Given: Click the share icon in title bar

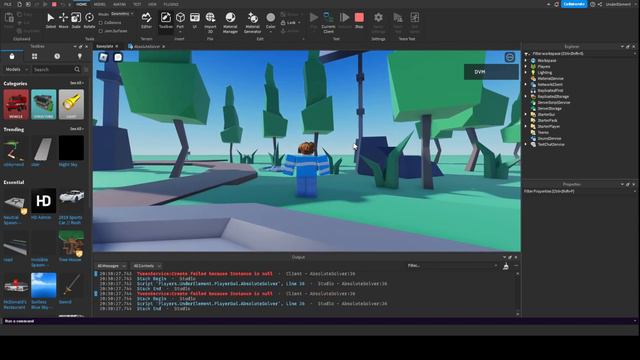Looking at the screenshot, I should (600, 4).
